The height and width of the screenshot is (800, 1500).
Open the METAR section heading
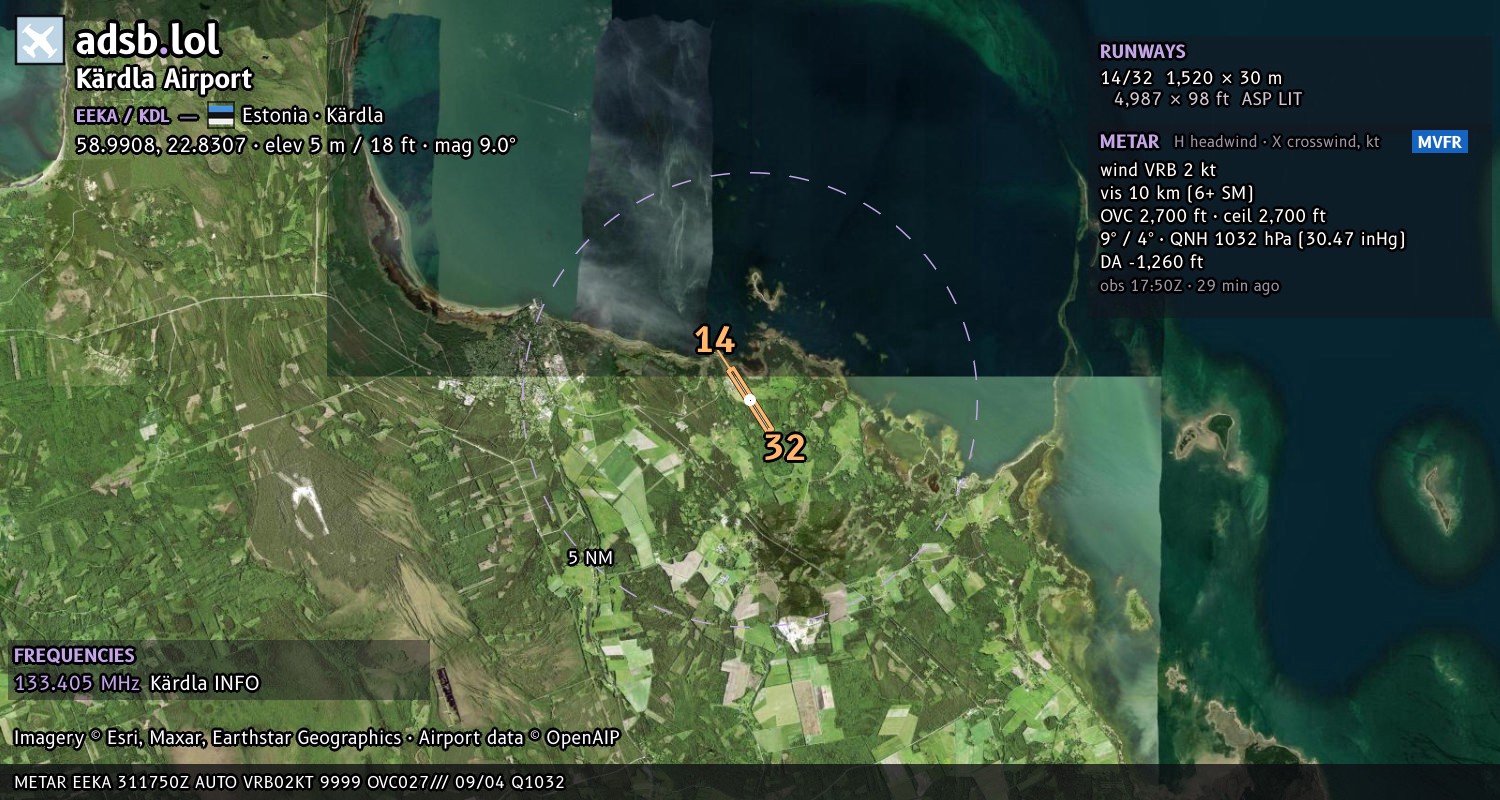(1130, 142)
